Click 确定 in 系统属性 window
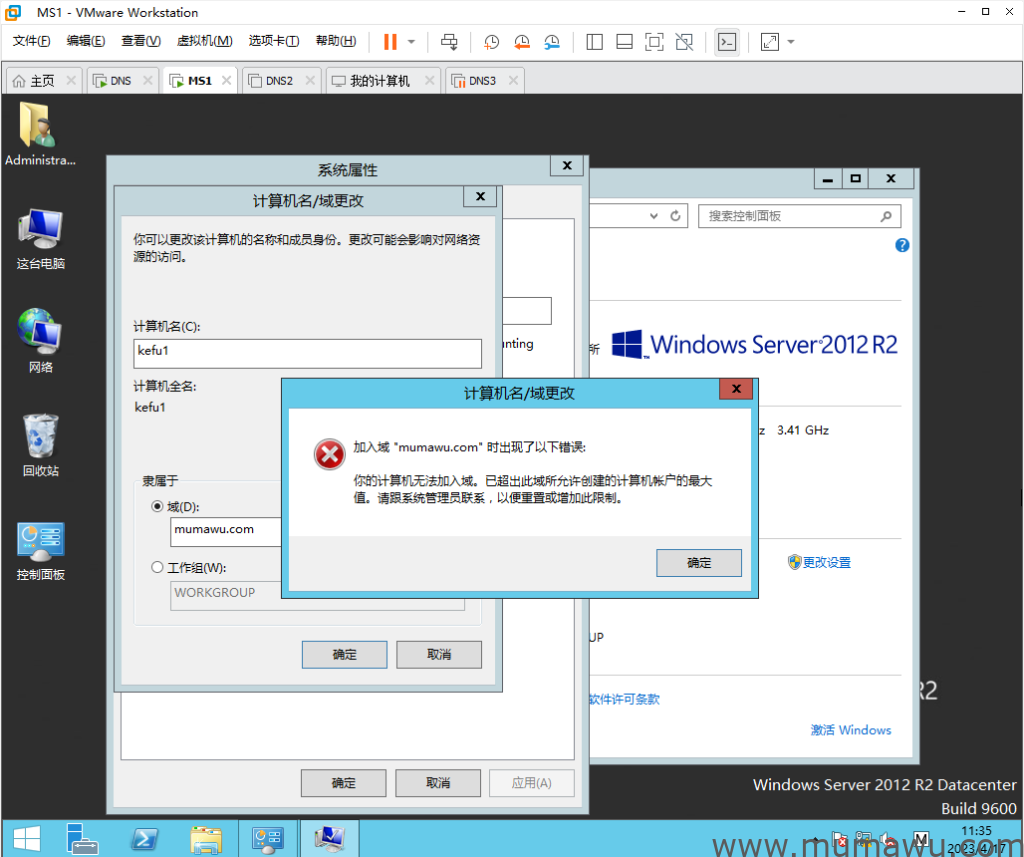This screenshot has width=1024, height=857. click(x=344, y=783)
